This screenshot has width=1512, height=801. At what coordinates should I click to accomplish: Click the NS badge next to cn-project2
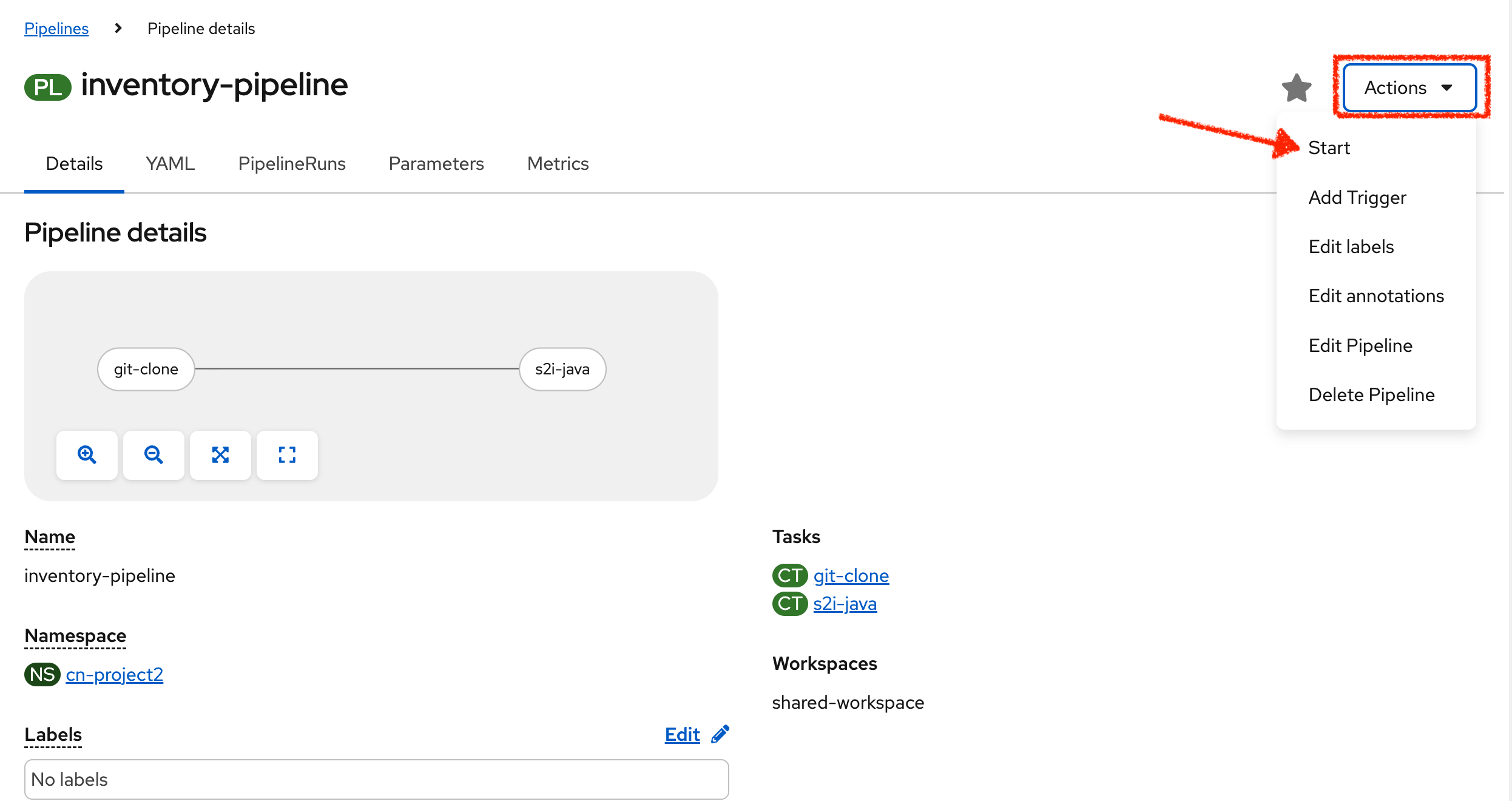pyautogui.click(x=41, y=674)
